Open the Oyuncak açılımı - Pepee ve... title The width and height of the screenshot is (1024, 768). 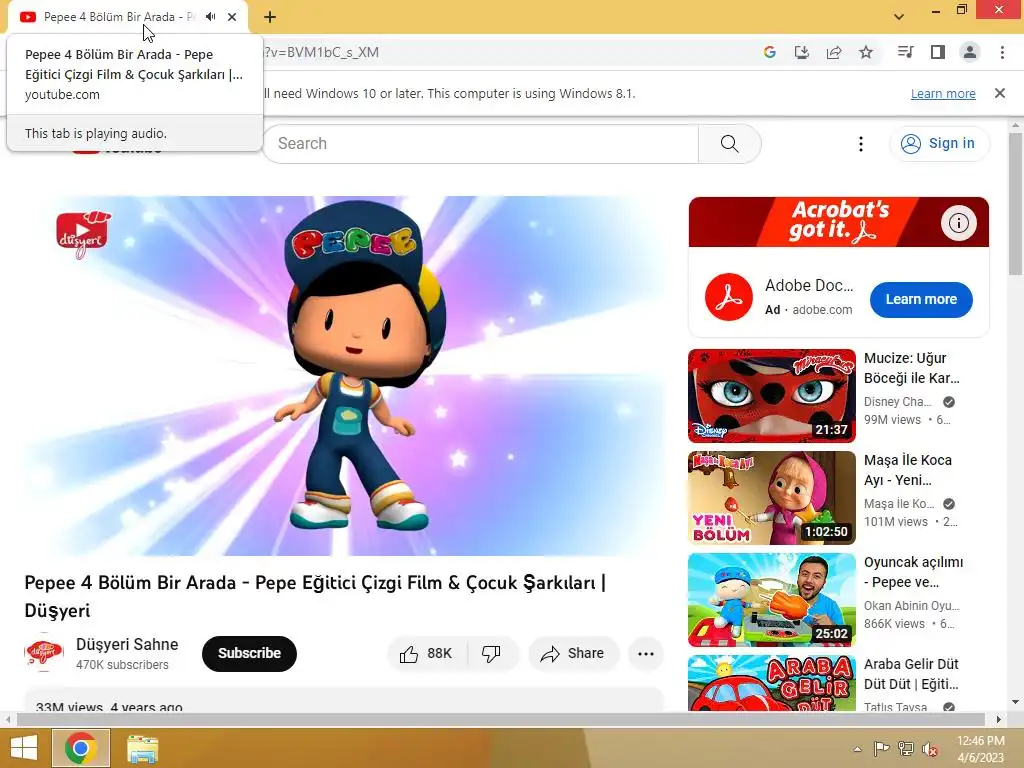913,572
